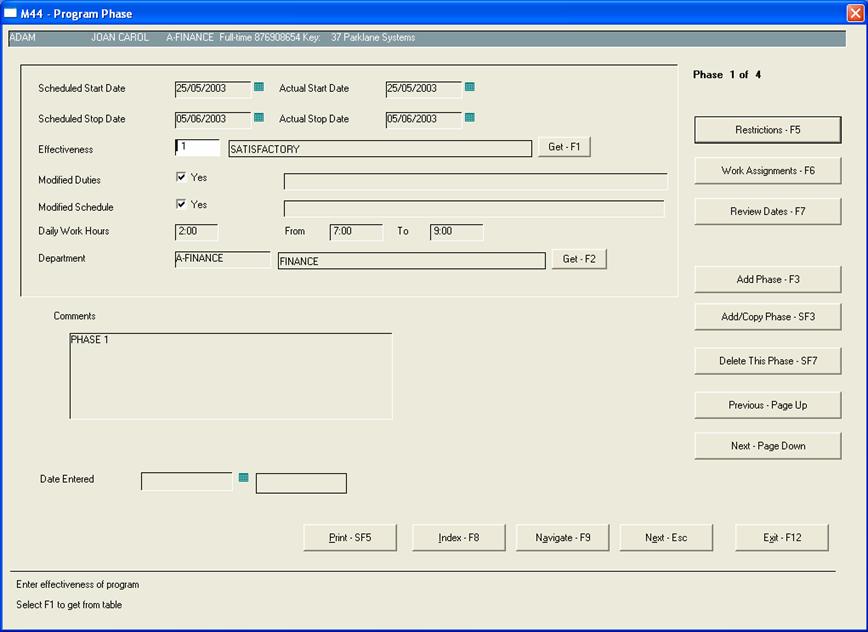Click Add/Copy Phase - SF3 button
868x632 pixels.
pyautogui.click(x=768, y=317)
